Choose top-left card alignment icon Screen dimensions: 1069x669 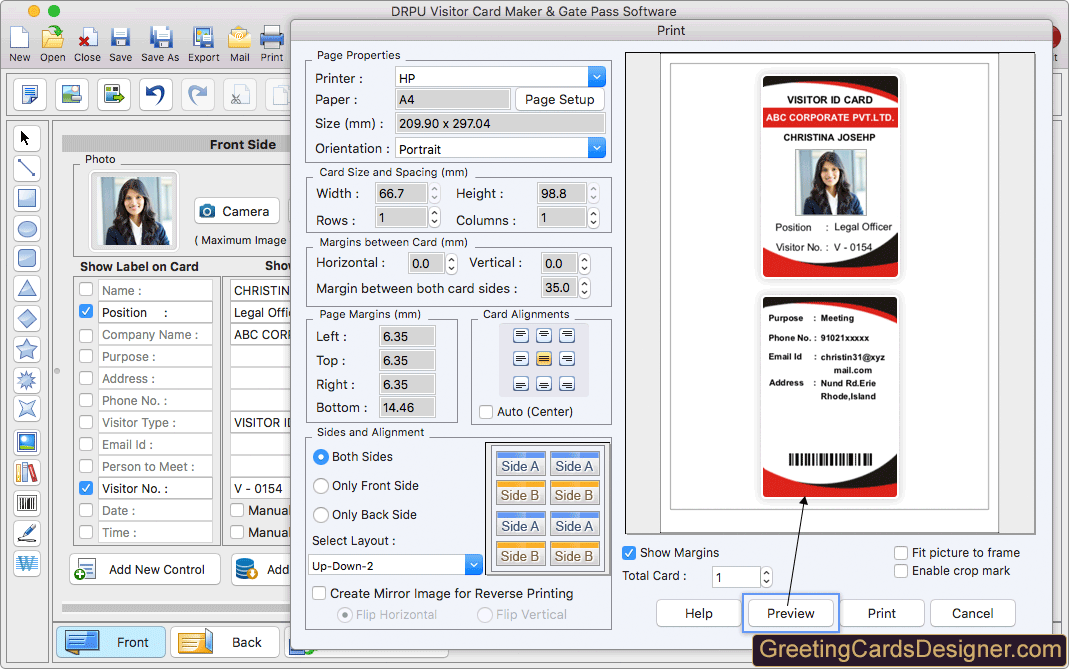pos(521,335)
